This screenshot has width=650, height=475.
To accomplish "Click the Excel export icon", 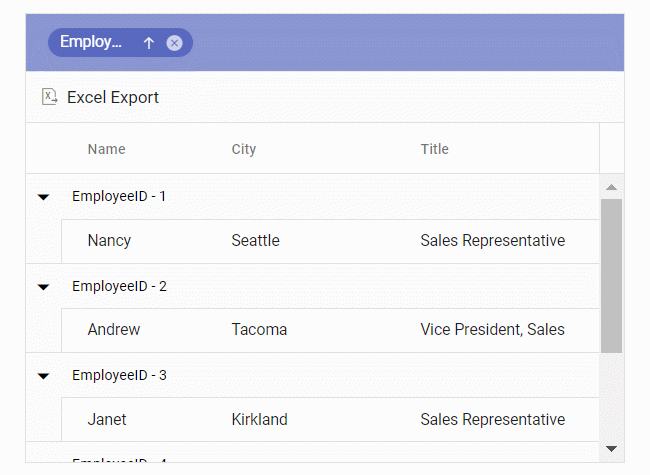I will point(49,97).
